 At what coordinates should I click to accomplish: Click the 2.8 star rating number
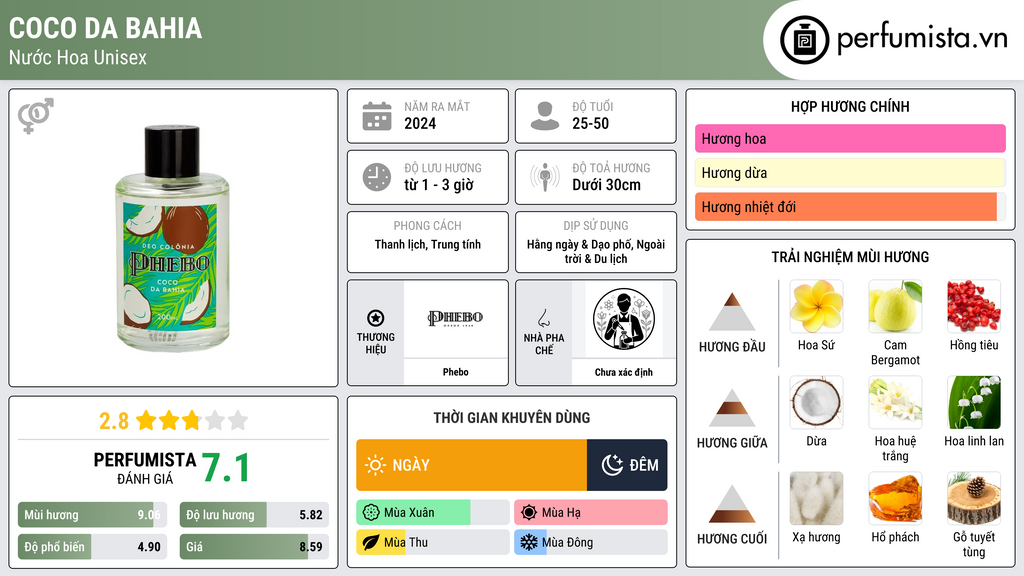pyautogui.click(x=114, y=421)
